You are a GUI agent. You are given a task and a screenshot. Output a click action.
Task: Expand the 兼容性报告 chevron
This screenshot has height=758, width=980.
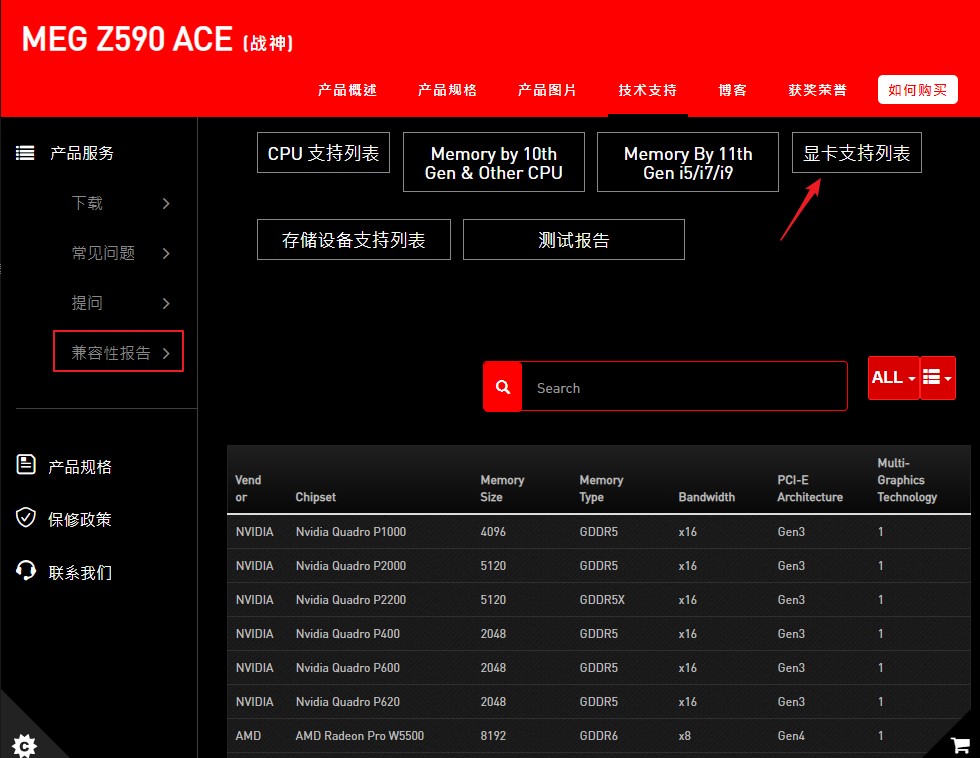coord(166,353)
